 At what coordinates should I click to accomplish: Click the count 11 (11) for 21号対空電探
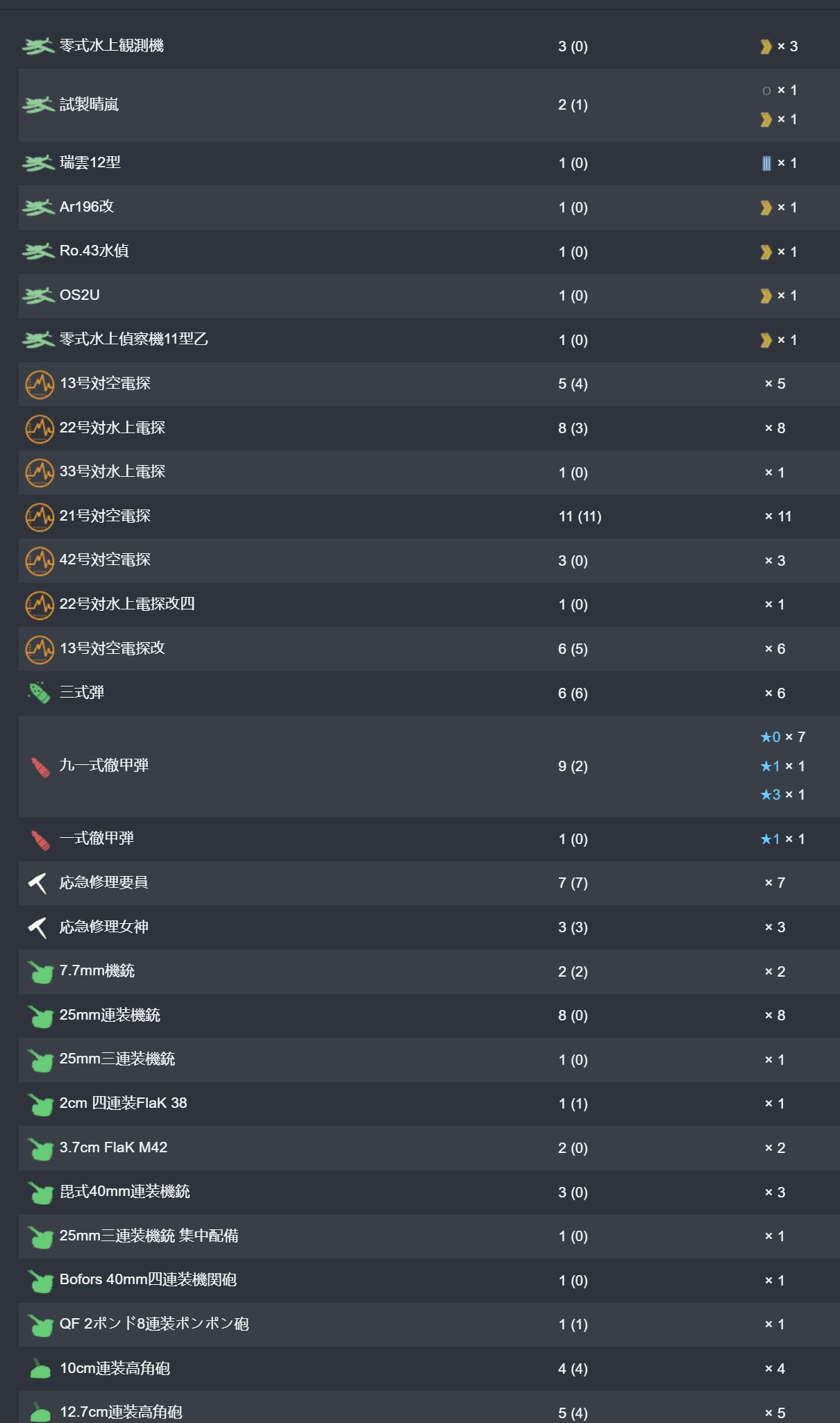[x=580, y=516]
